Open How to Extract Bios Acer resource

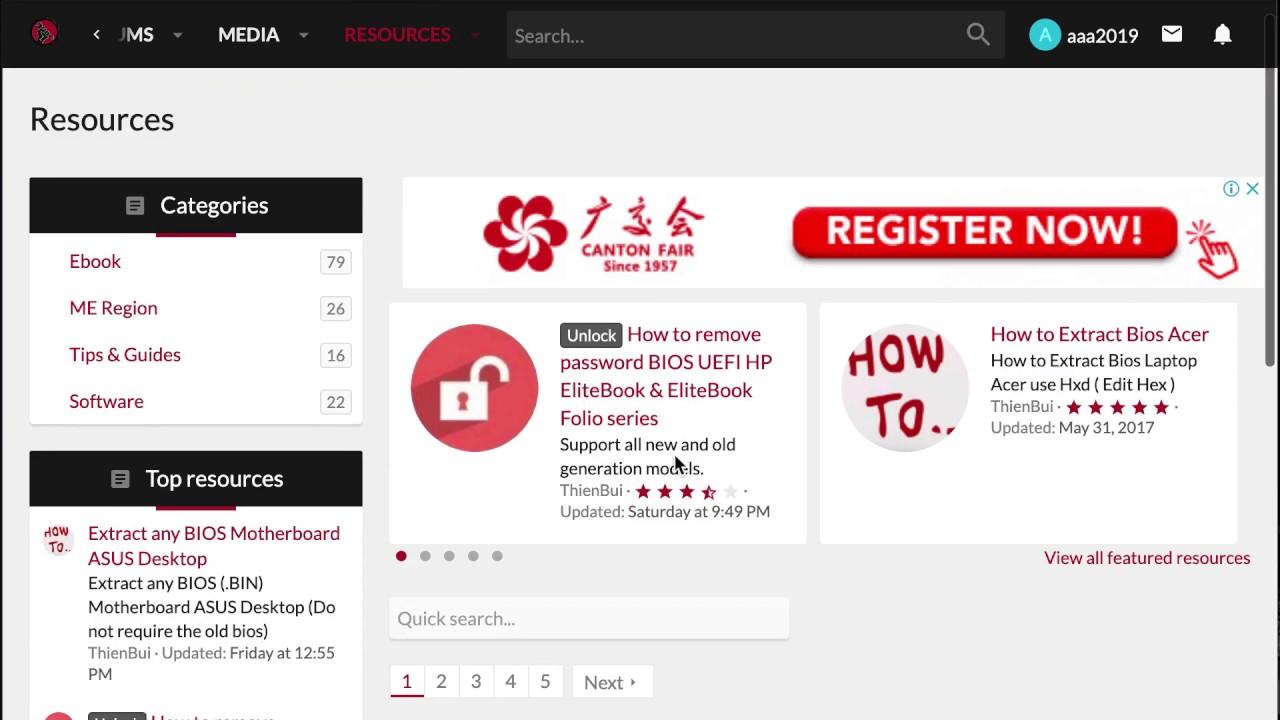pos(1099,334)
